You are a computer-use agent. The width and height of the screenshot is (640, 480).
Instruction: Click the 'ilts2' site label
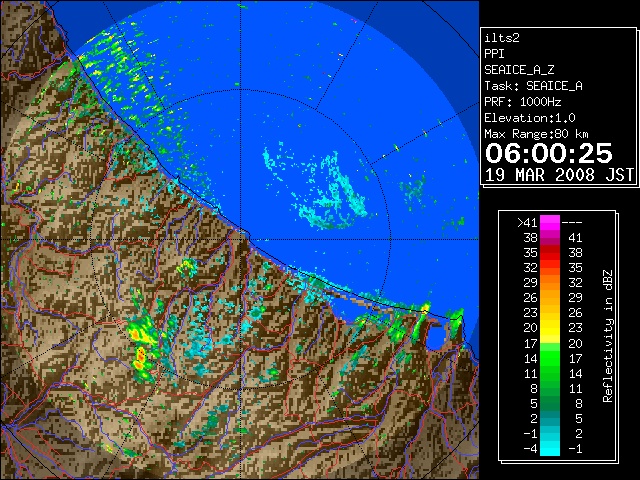pos(502,38)
